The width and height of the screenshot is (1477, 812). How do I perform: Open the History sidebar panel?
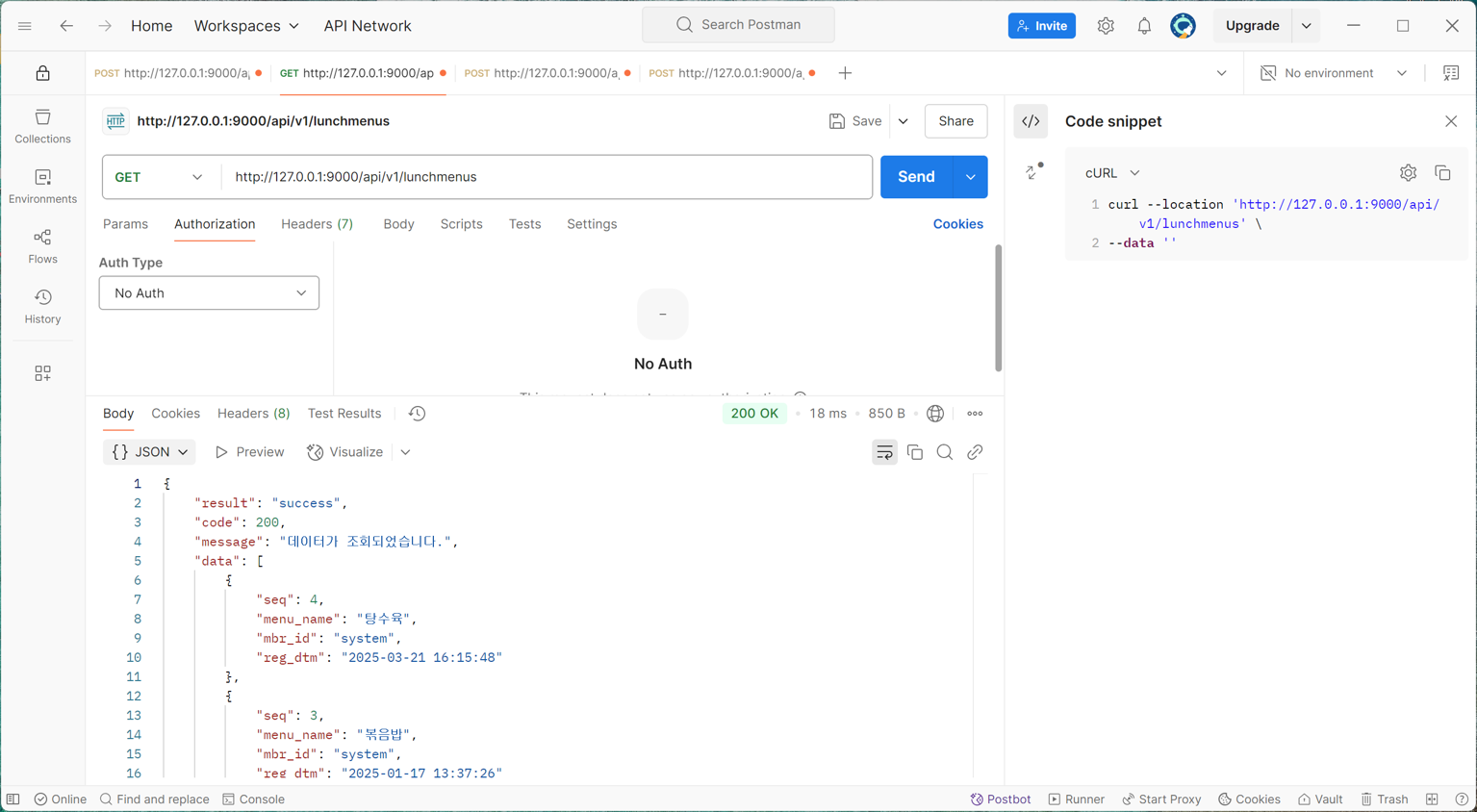tap(43, 306)
